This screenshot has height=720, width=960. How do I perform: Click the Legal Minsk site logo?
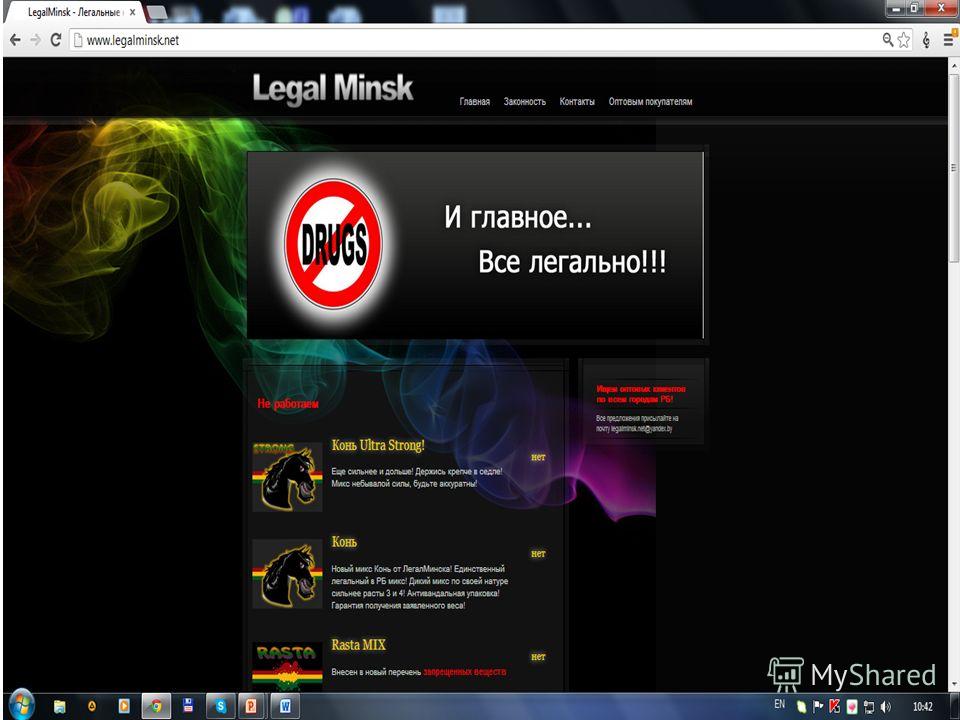tap(333, 89)
